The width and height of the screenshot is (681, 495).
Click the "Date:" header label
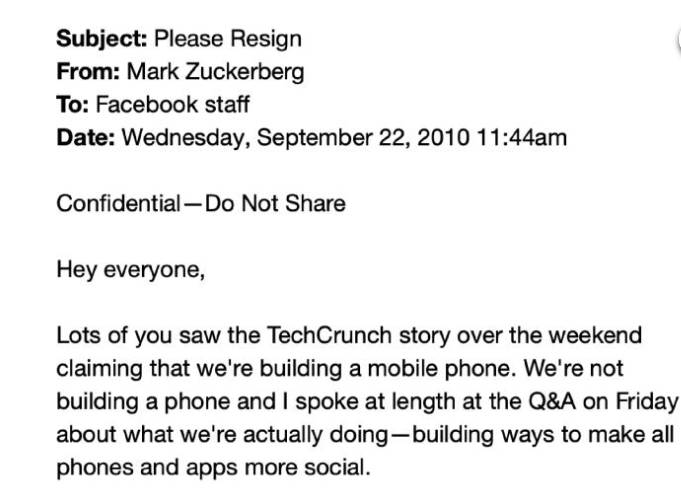tap(86, 137)
